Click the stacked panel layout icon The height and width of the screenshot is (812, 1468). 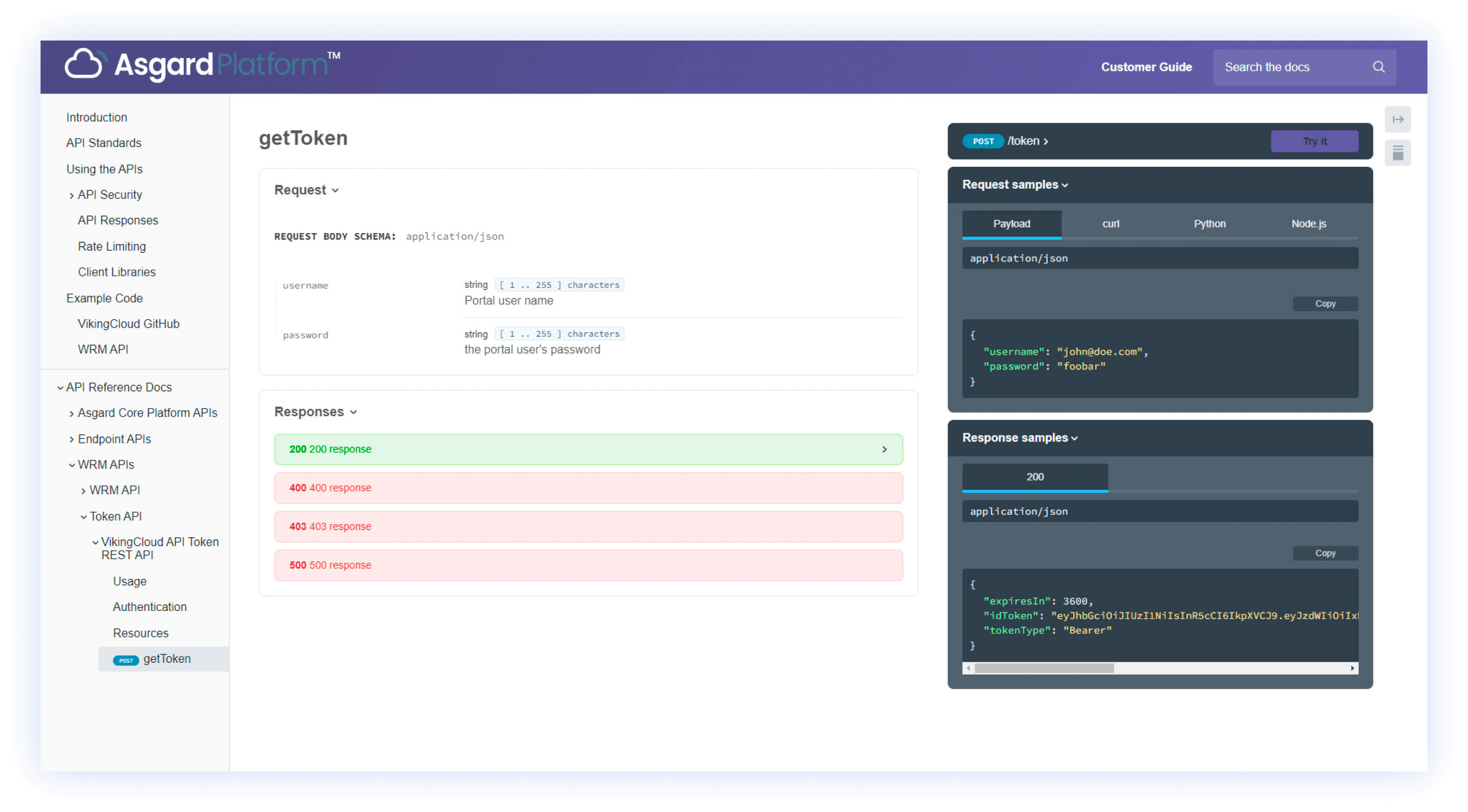pos(1398,153)
